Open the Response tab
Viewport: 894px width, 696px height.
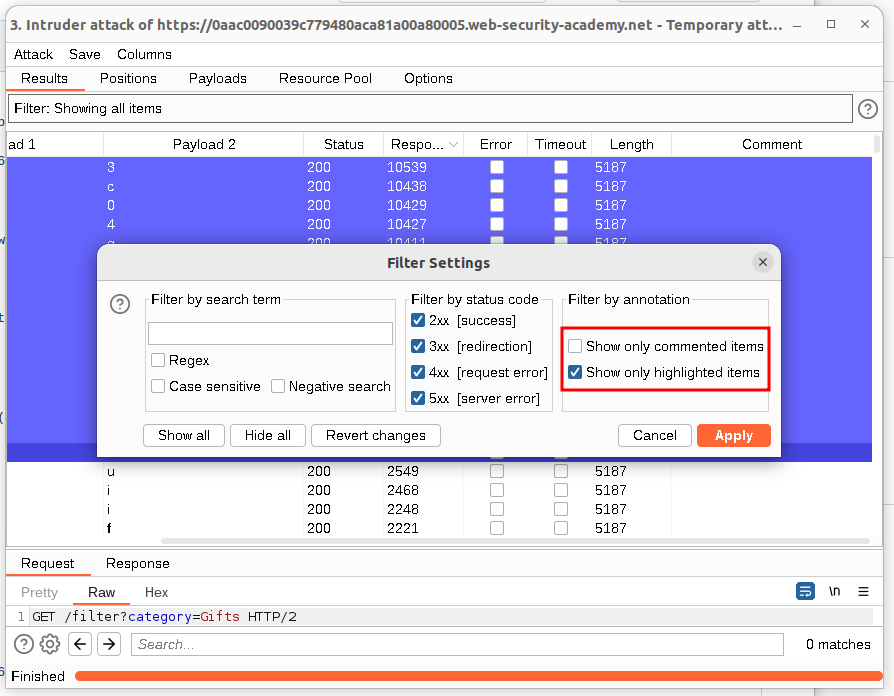click(137, 563)
